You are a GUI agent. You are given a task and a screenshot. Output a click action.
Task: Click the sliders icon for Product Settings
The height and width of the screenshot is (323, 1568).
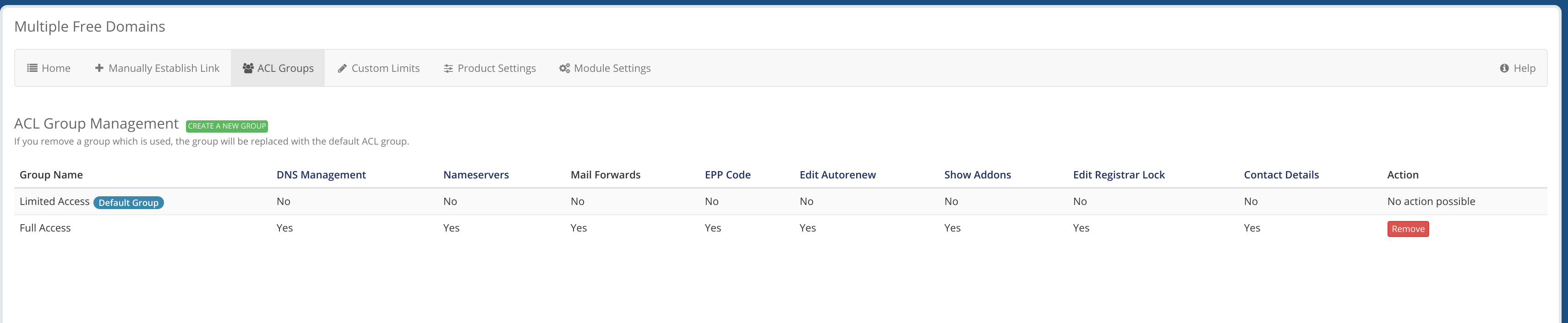click(x=448, y=68)
